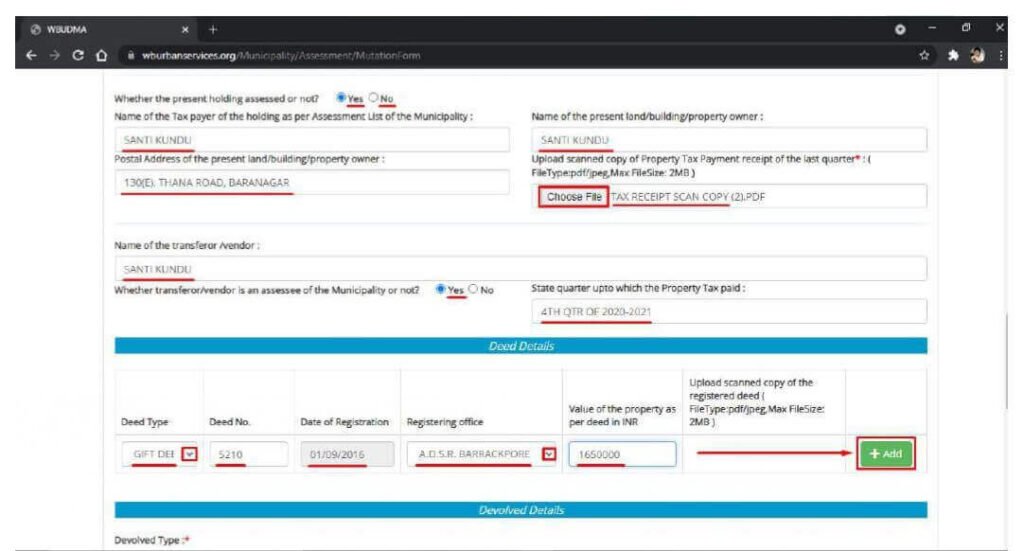Go back to the previous page
The height and width of the screenshot is (551, 1024).
point(31,55)
